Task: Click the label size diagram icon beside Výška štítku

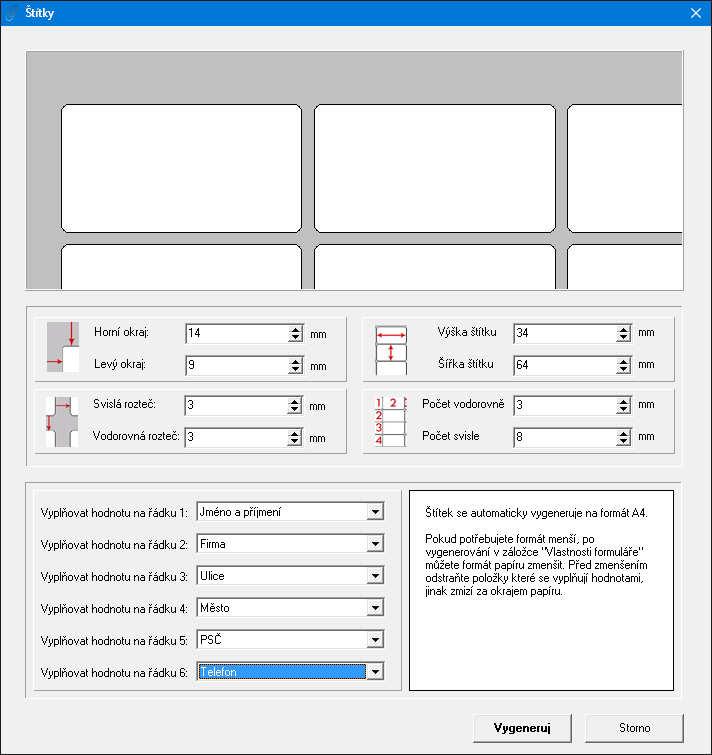Action: (x=391, y=350)
